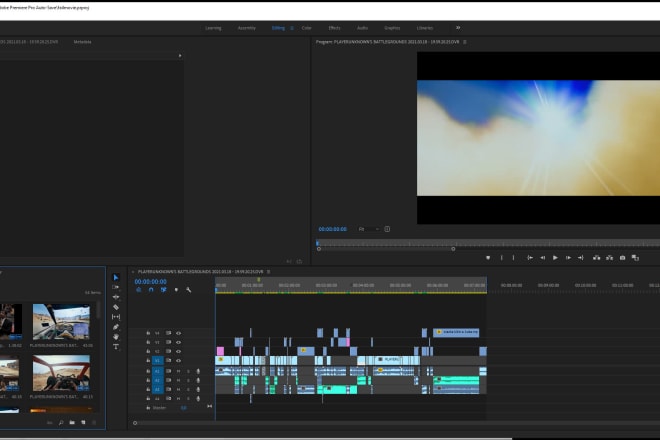Click the Lift button
660x440 pixels.
point(596,258)
